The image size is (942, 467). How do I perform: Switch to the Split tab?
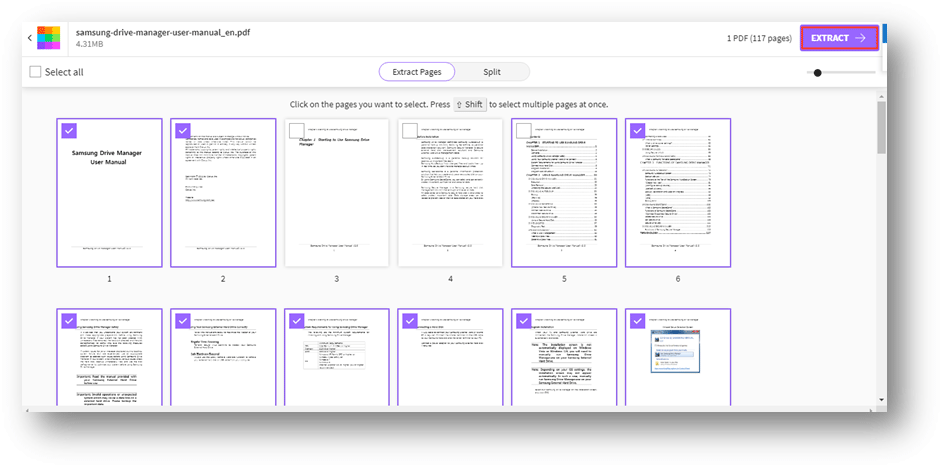492,72
